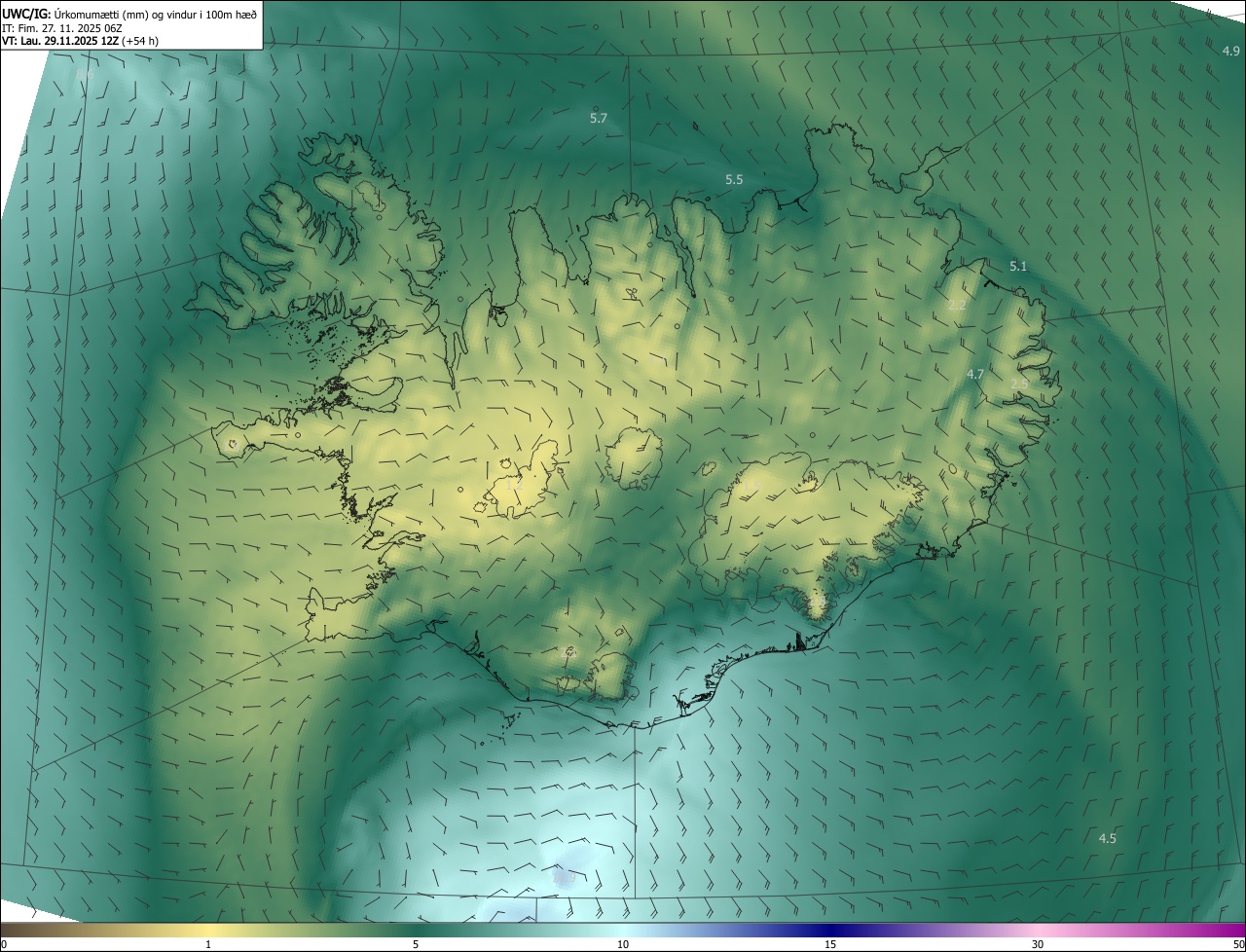1246x952 pixels.
Task: Click the colorbar tick labeled 5
Action: (416, 944)
